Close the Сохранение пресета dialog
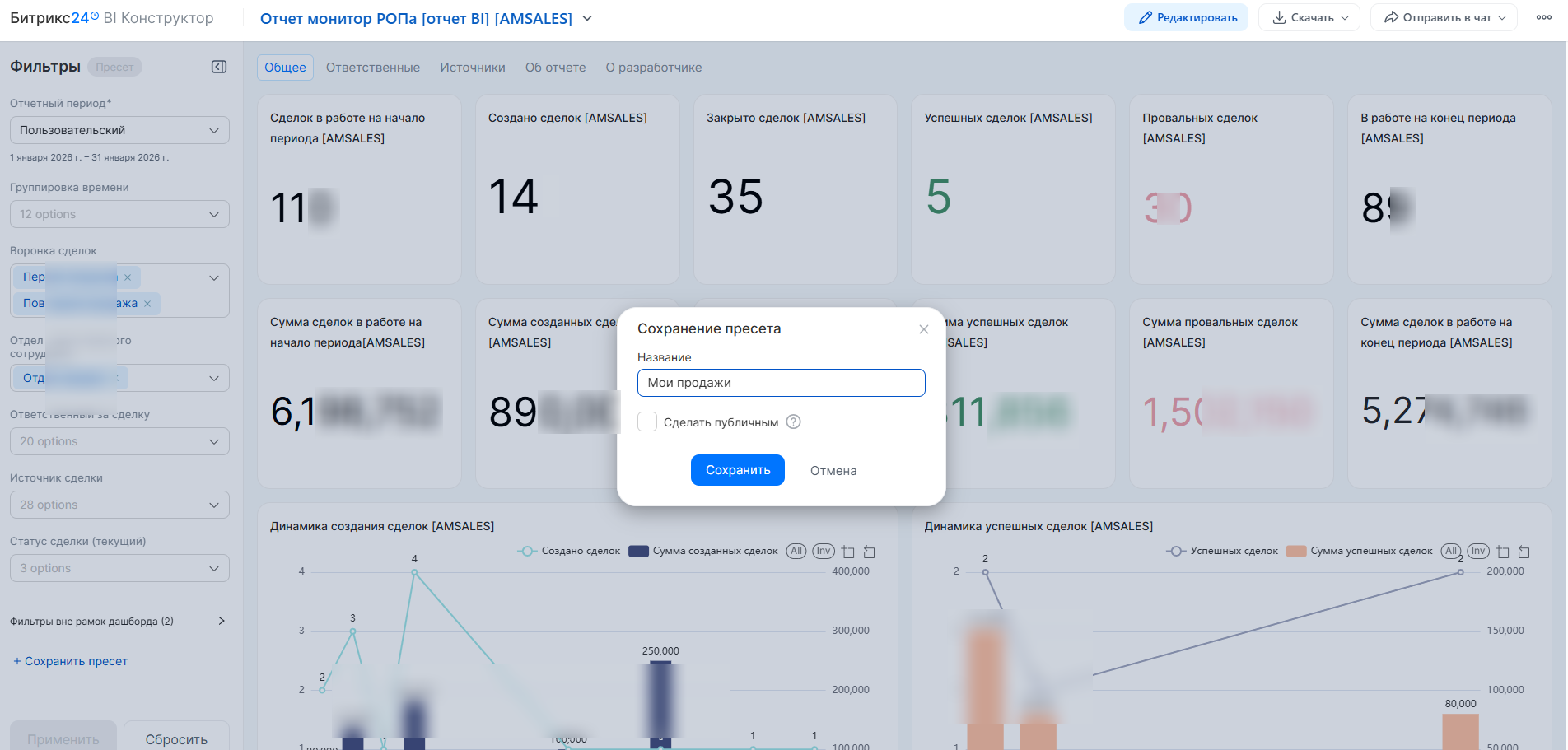 click(x=923, y=329)
